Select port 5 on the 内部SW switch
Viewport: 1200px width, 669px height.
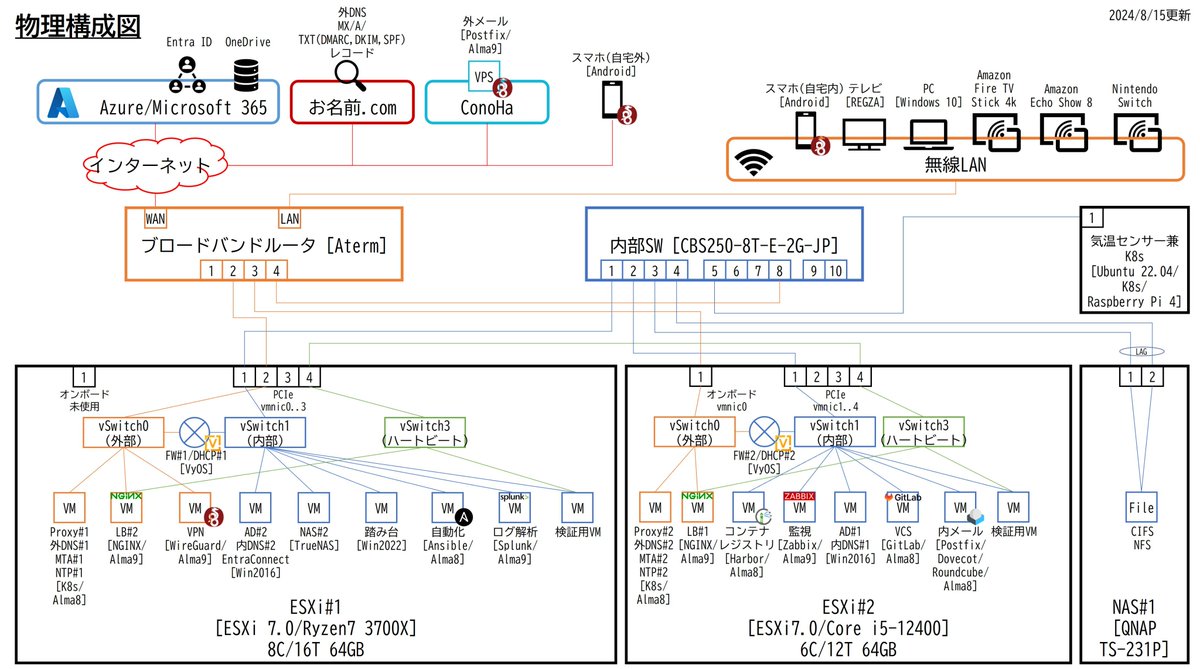[715, 270]
